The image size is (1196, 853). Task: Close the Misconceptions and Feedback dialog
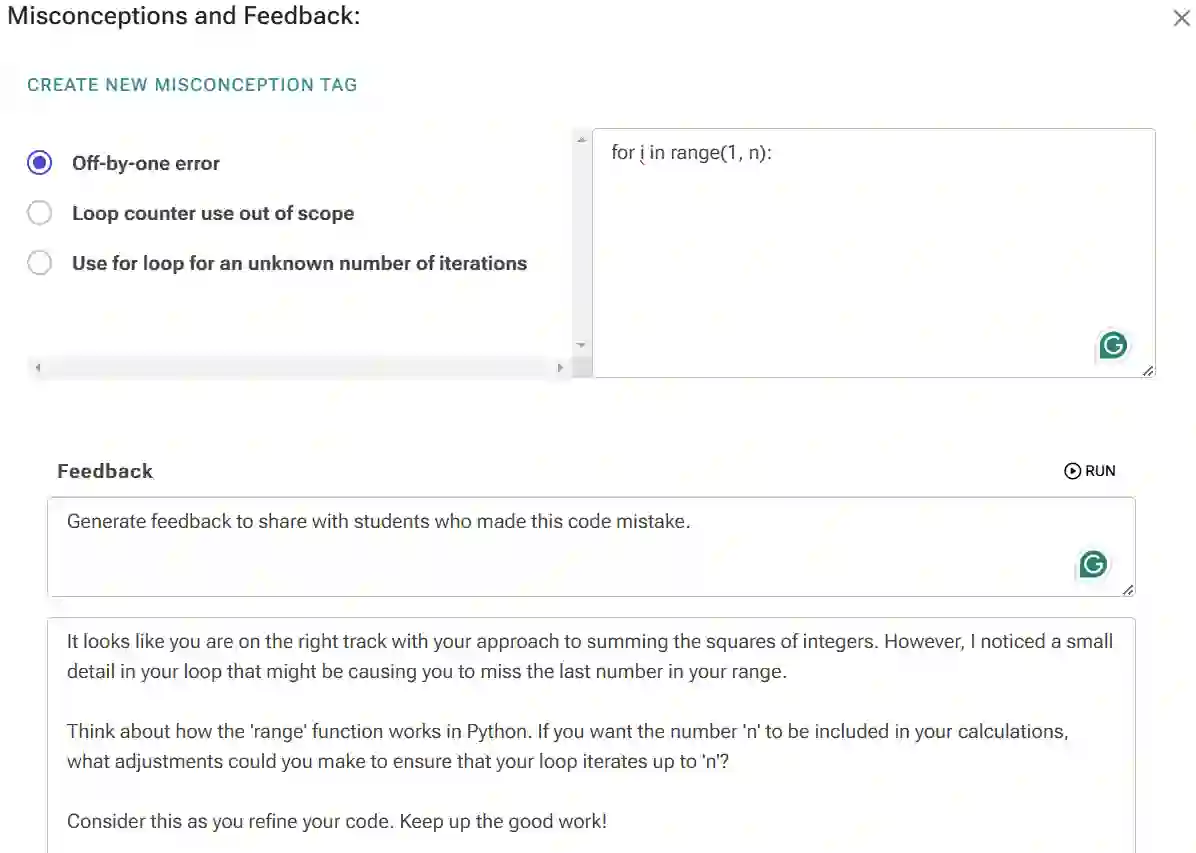tap(1181, 18)
